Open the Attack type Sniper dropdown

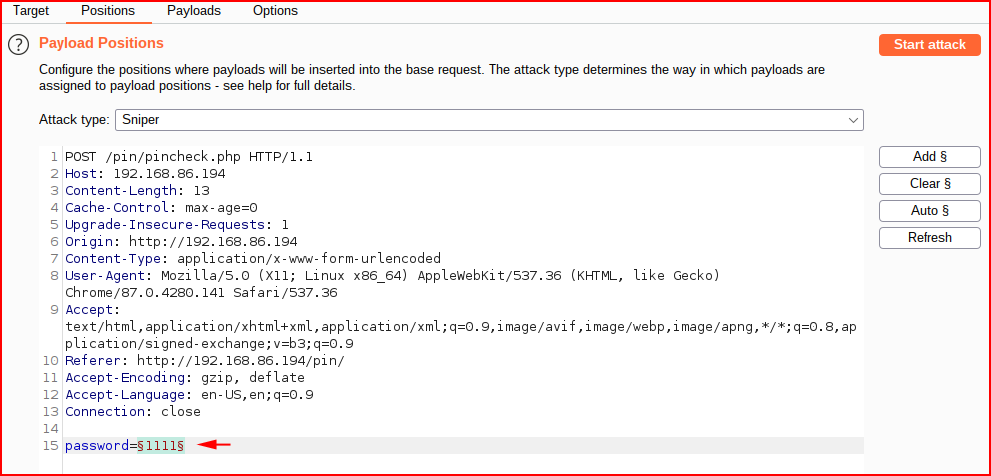pos(489,119)
